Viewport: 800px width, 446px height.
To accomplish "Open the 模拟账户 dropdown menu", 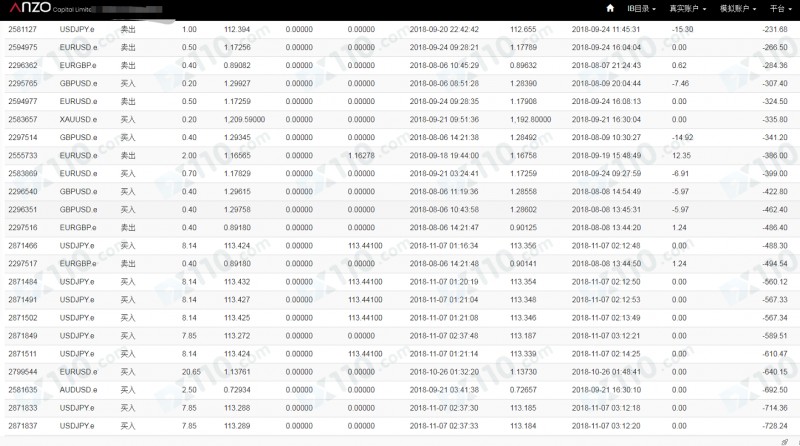I will tap(739, 8).
